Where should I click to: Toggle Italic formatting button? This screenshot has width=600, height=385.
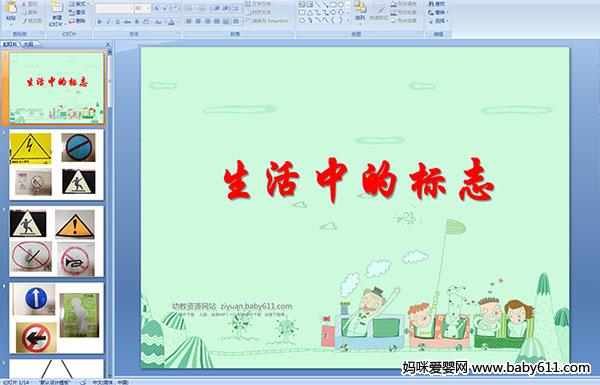[108, 22]
